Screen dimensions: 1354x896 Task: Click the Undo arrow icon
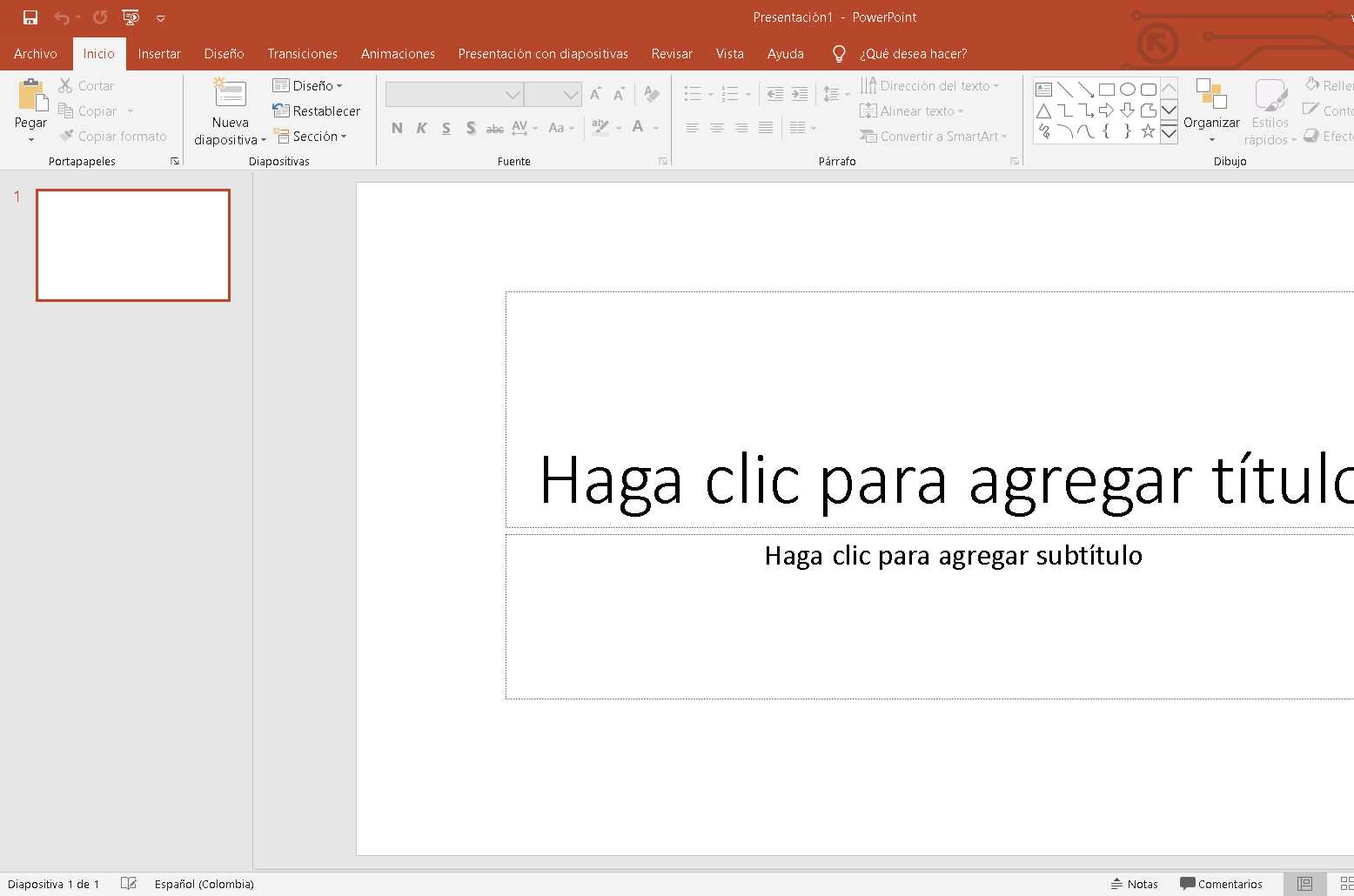click(61, 17)
